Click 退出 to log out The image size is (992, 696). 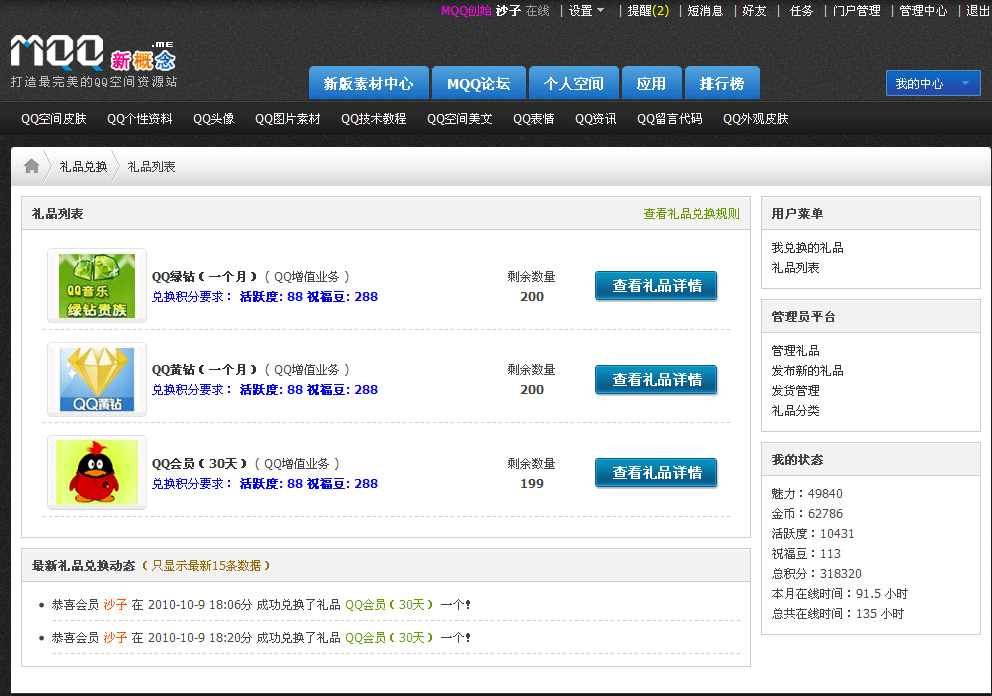click(x=978, y=11)
